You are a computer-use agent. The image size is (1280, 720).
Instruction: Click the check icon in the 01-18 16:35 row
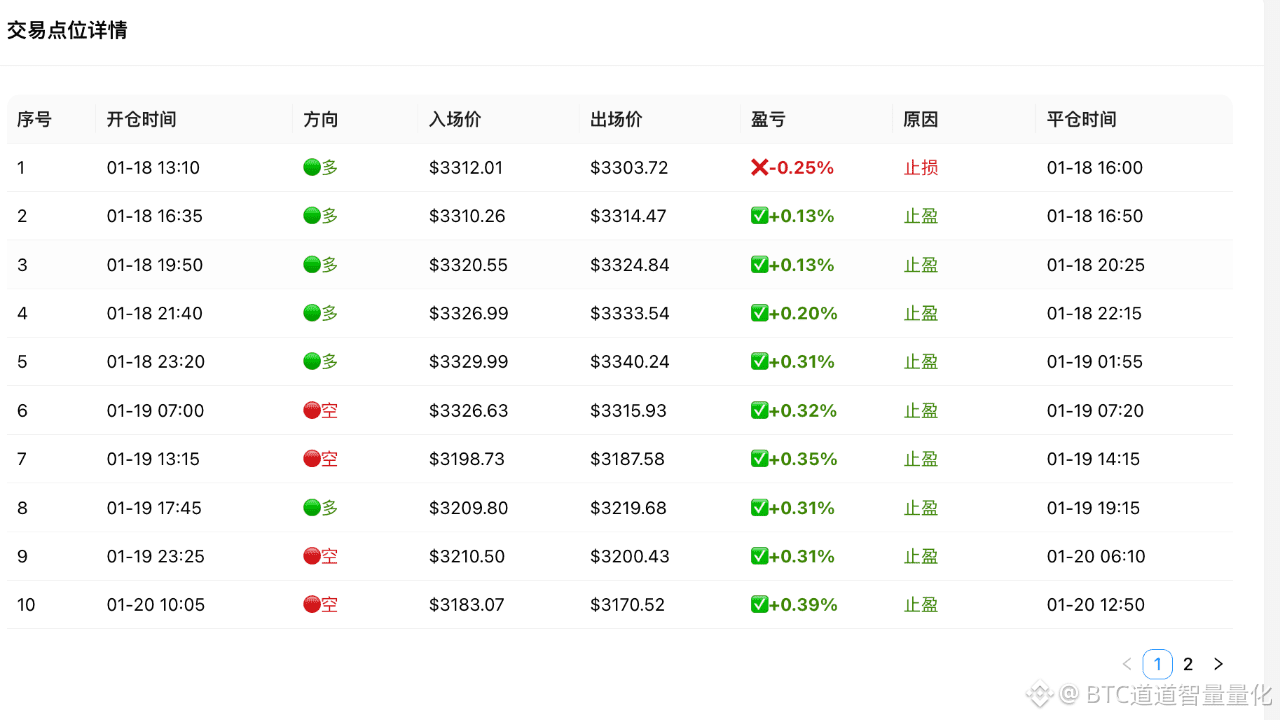click(759, 216)
